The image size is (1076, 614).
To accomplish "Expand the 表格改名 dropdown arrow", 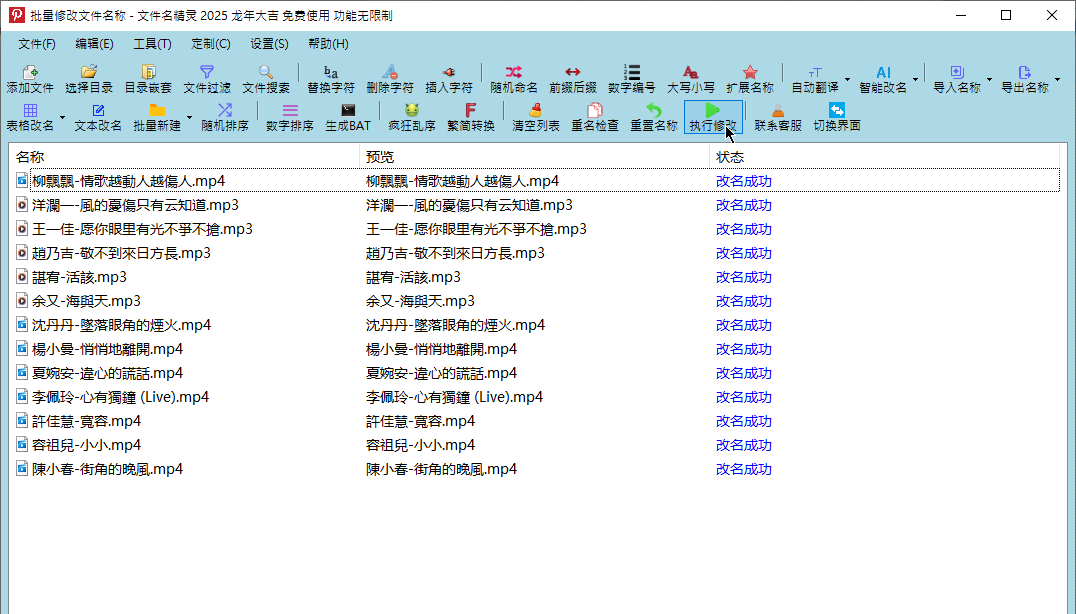I will 62,117.
